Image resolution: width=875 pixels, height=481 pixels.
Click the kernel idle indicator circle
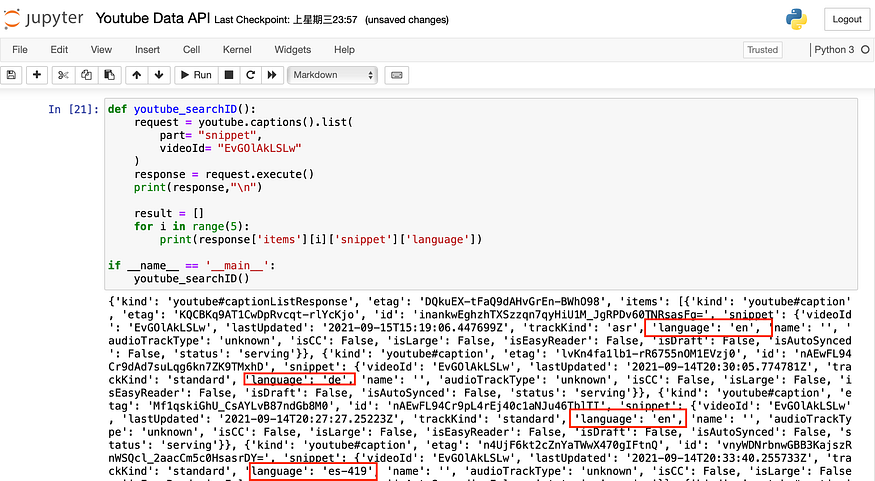pyautogui.click(x=865, y=50)
